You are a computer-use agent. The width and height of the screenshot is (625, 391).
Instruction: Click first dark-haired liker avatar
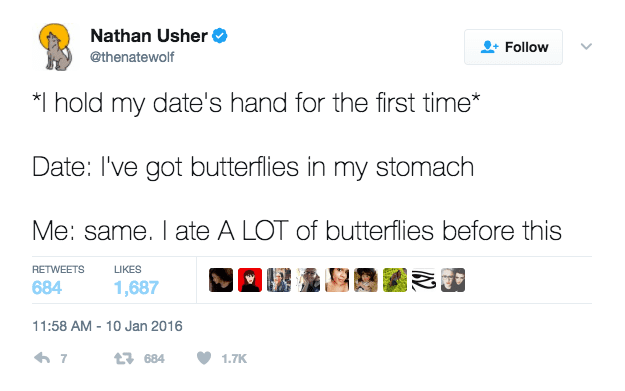click(221, 280)
